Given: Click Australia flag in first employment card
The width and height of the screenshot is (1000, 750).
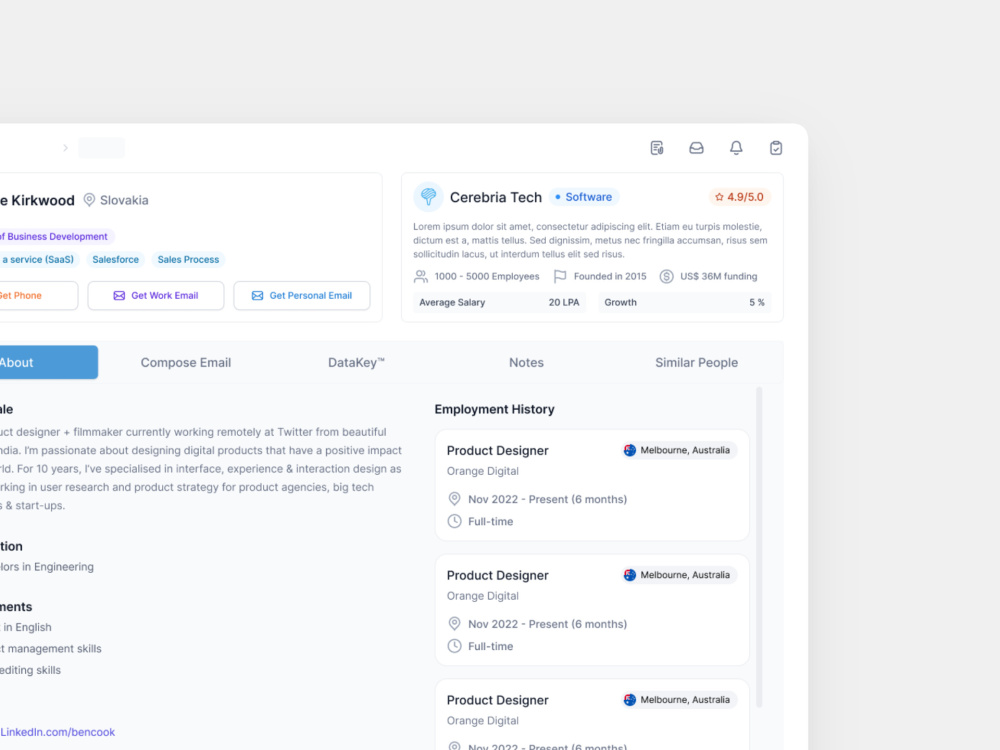Looking at the screenshot, I should (630, 450).
